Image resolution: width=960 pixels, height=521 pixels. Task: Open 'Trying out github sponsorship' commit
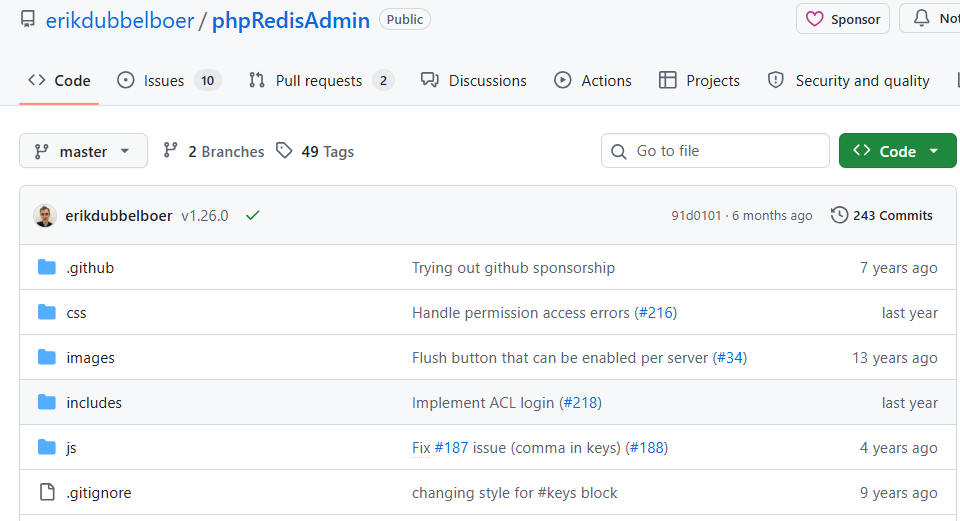pyautogui.click(x=514, y=268)
